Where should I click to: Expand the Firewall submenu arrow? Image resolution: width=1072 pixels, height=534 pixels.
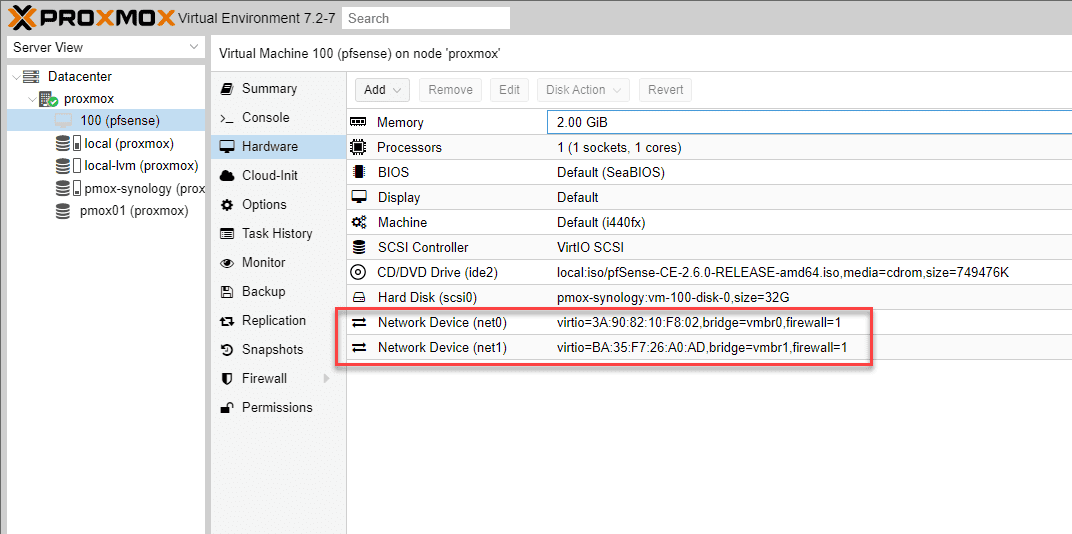326,379
